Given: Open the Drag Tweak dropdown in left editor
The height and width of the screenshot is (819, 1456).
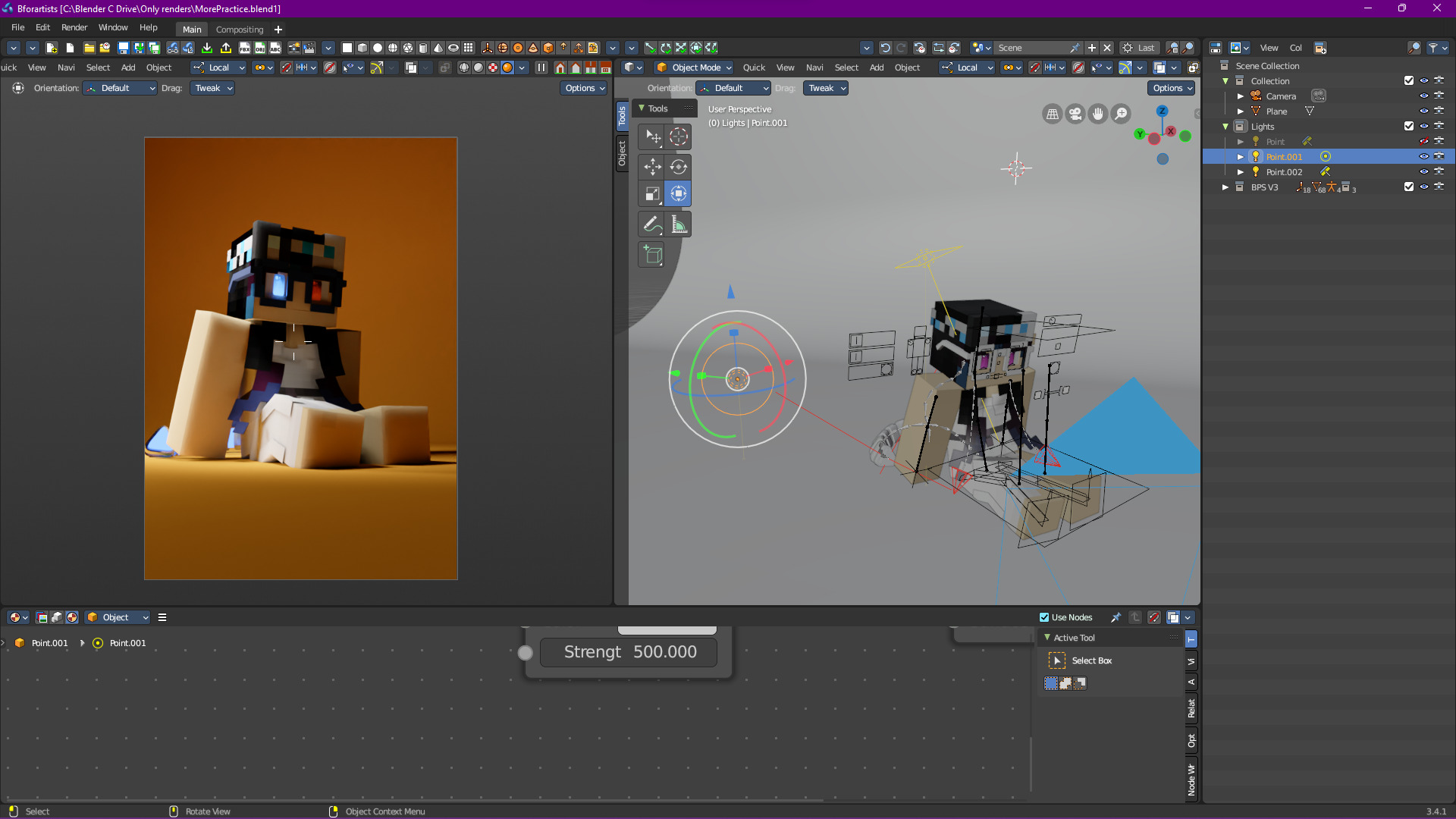Looking at the screenshot, I should point(213,88).
